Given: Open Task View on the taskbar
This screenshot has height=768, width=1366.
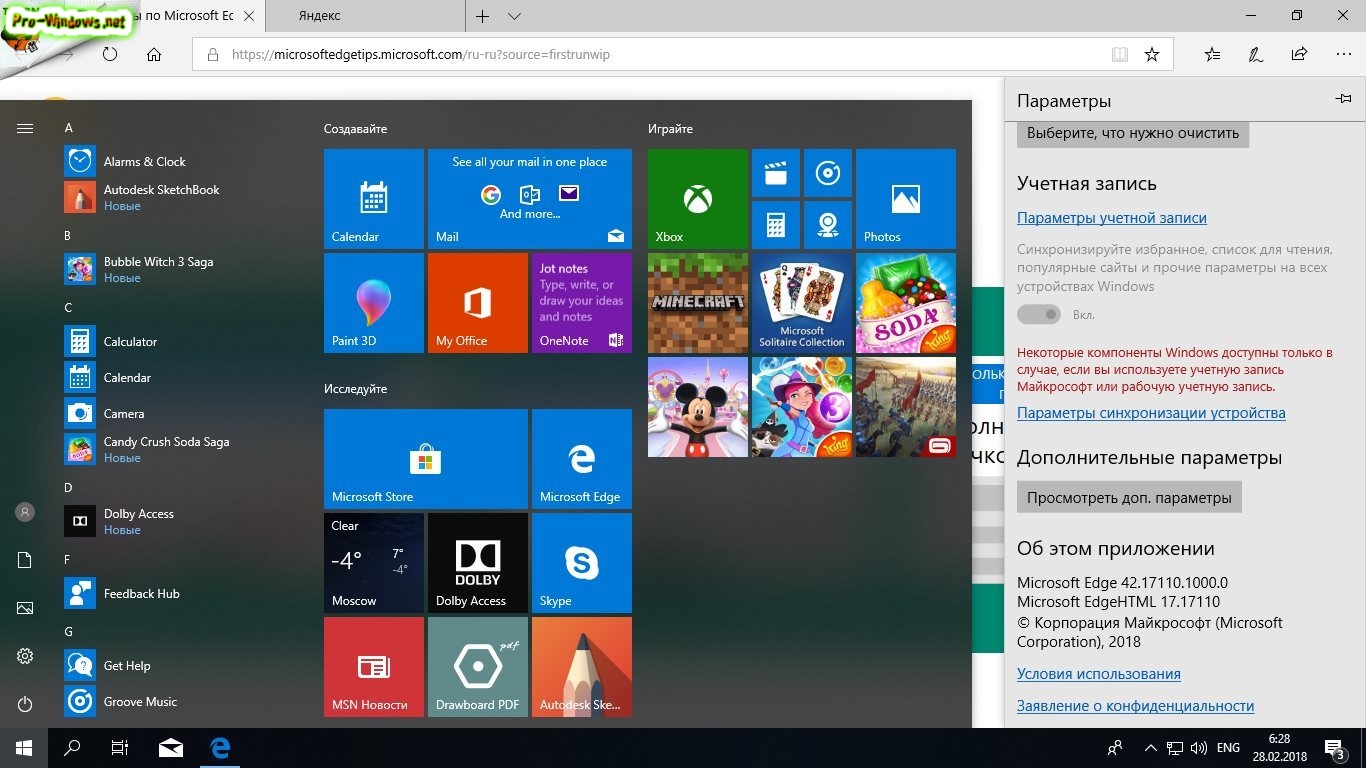Looking at the screenshot, I should coord(120,747).
